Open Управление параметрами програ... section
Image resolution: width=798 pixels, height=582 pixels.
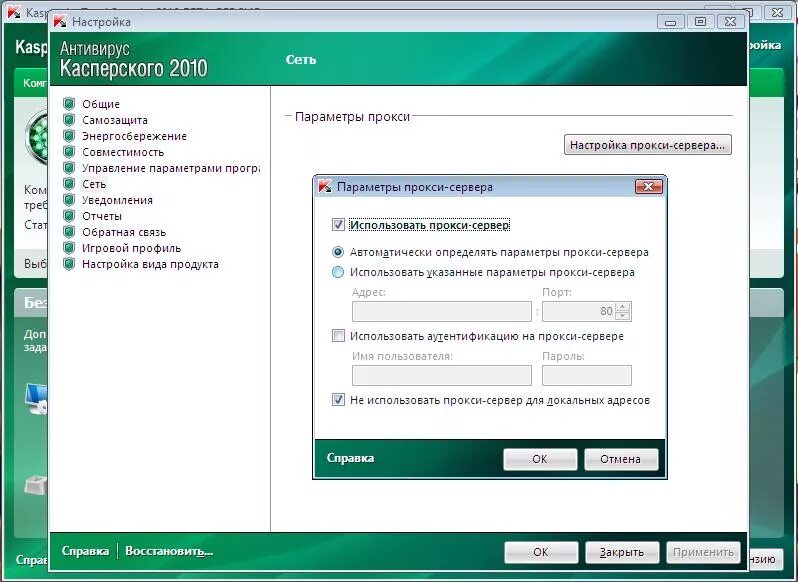point(170,168)
